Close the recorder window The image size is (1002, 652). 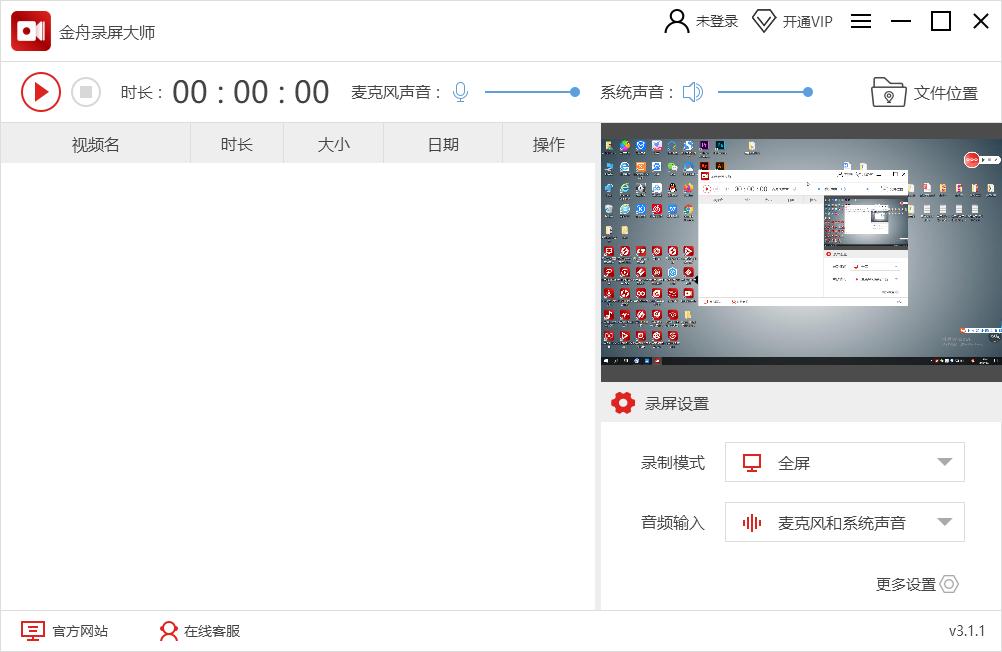tap(981, 21)
